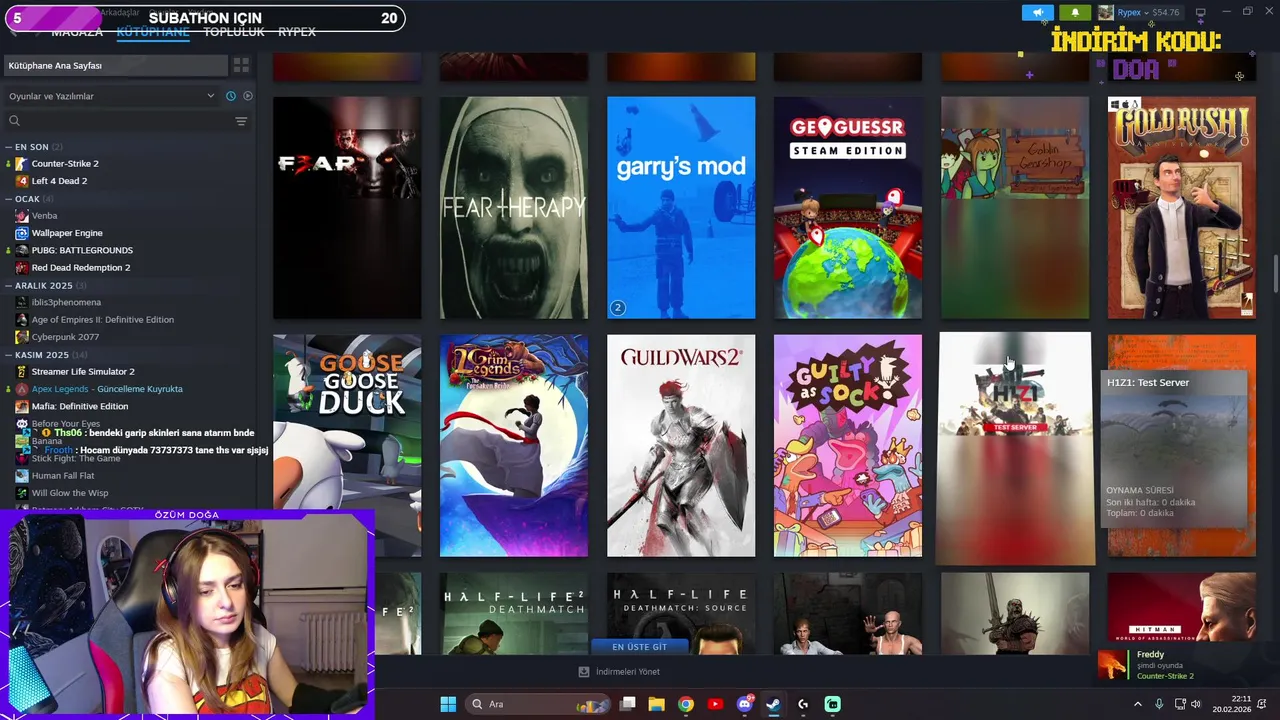Viewport: 1280px width, 720px height.
Task: Open File Explorer from taskbar
Action: click(656, 704)
